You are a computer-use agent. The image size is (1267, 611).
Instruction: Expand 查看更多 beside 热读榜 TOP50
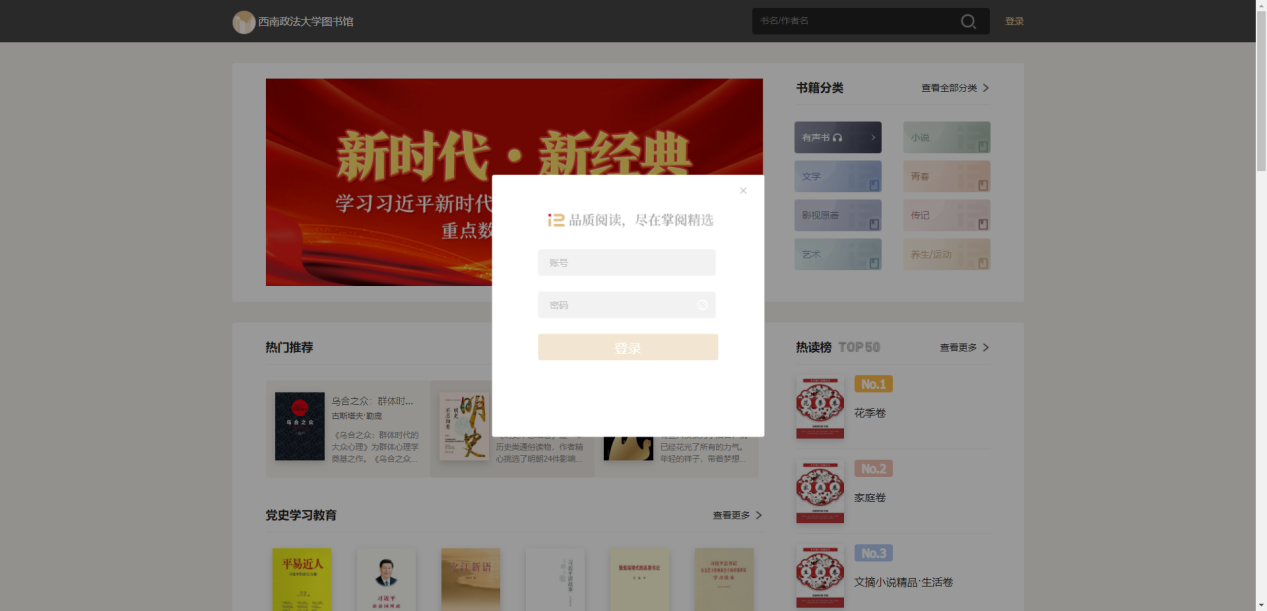964,348
